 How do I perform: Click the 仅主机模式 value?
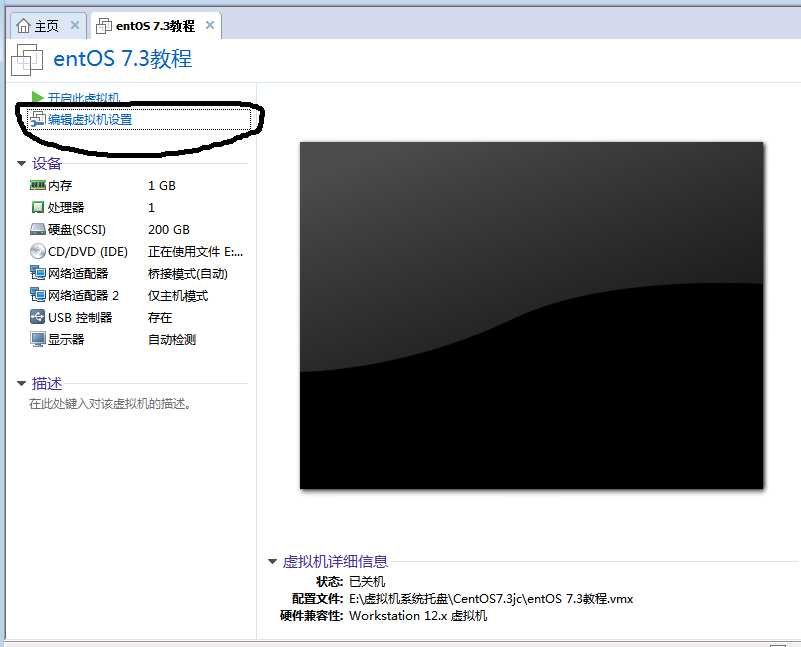[178, 296]
